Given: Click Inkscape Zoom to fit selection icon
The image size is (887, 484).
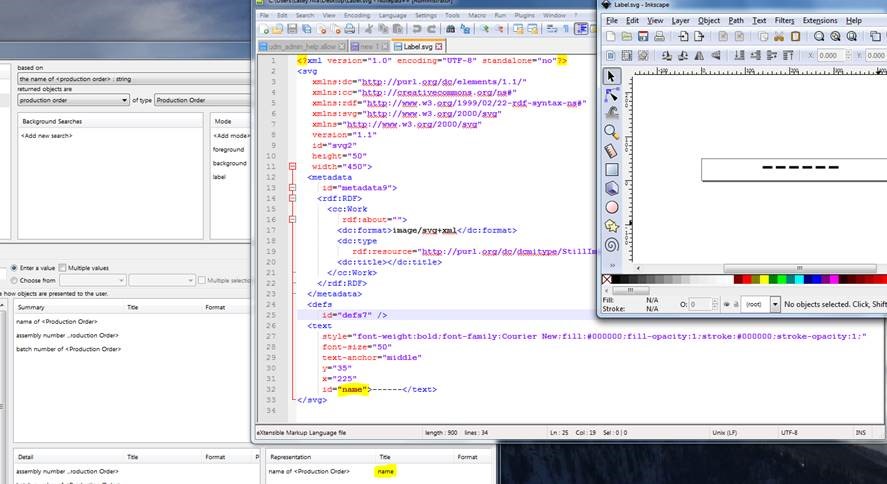Looking at the screenshot, I should coord(819,37).
